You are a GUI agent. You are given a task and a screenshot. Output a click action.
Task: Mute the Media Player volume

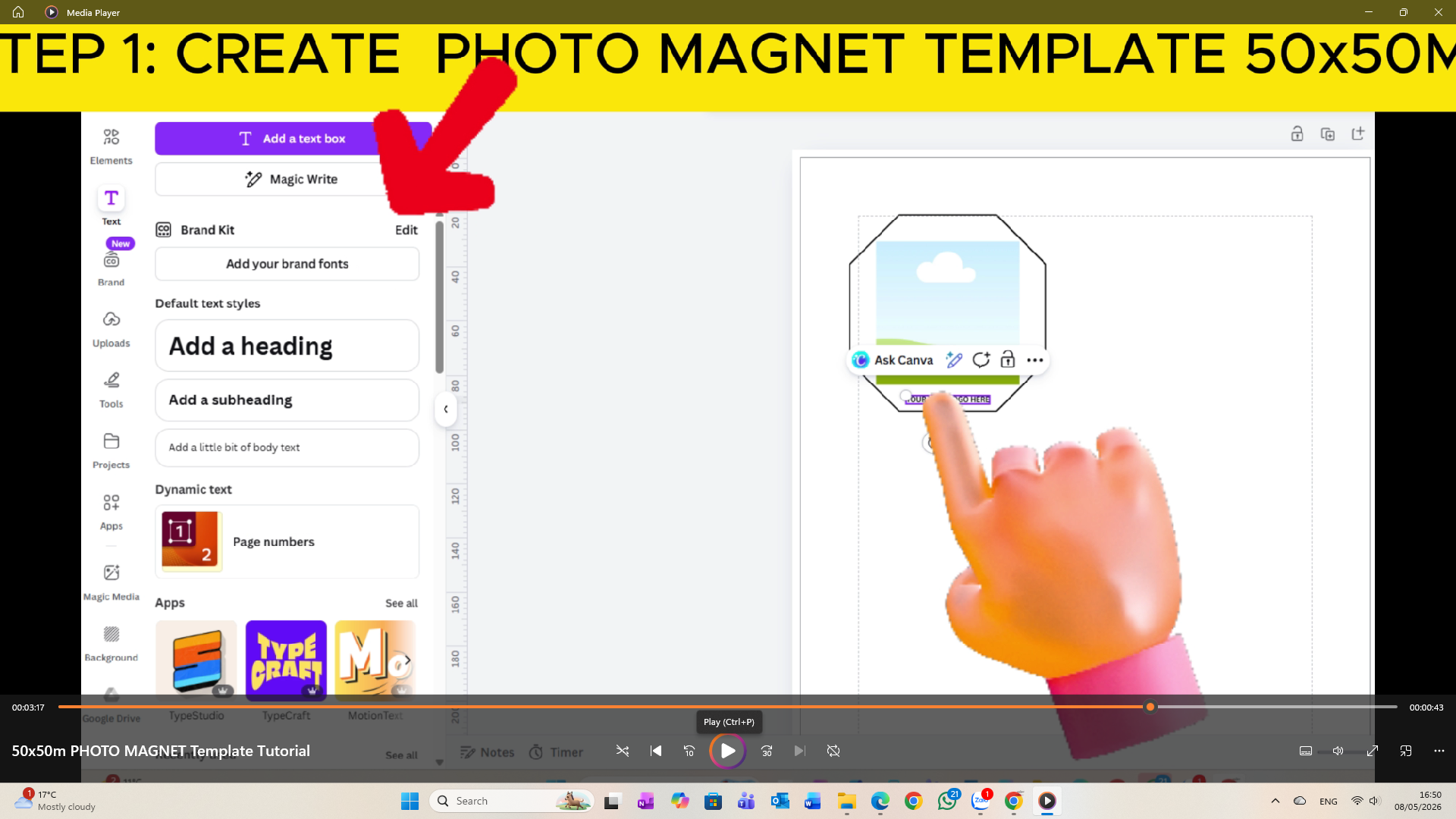point(1338,751)
